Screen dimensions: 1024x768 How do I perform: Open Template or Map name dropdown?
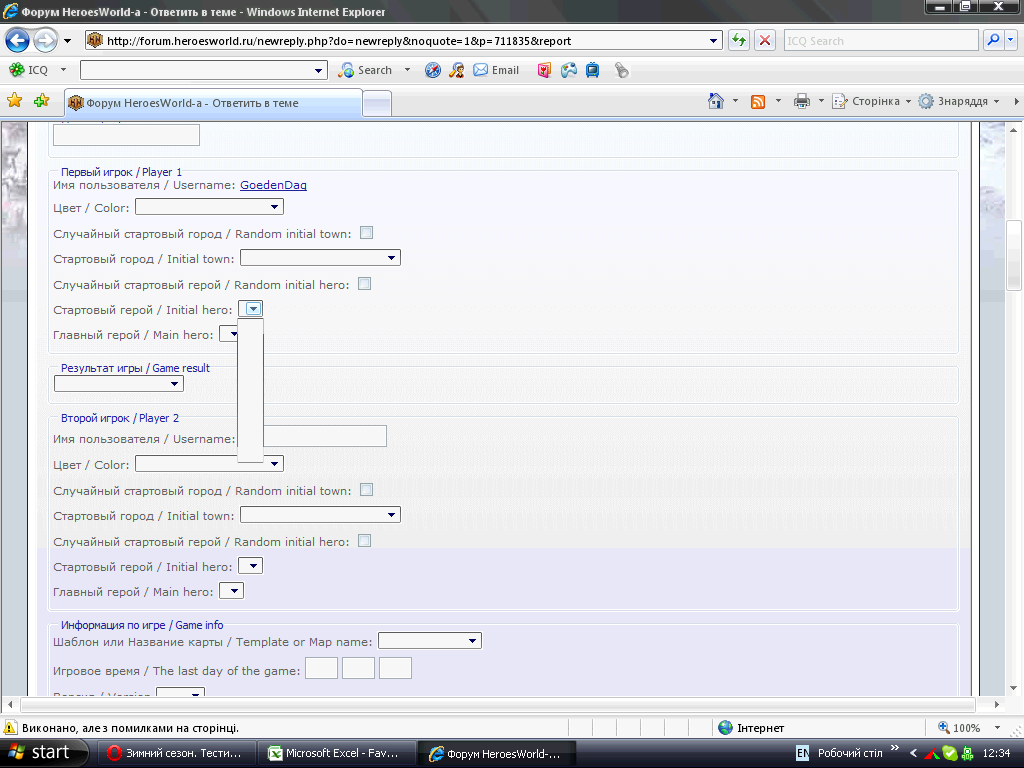[430, 641]
